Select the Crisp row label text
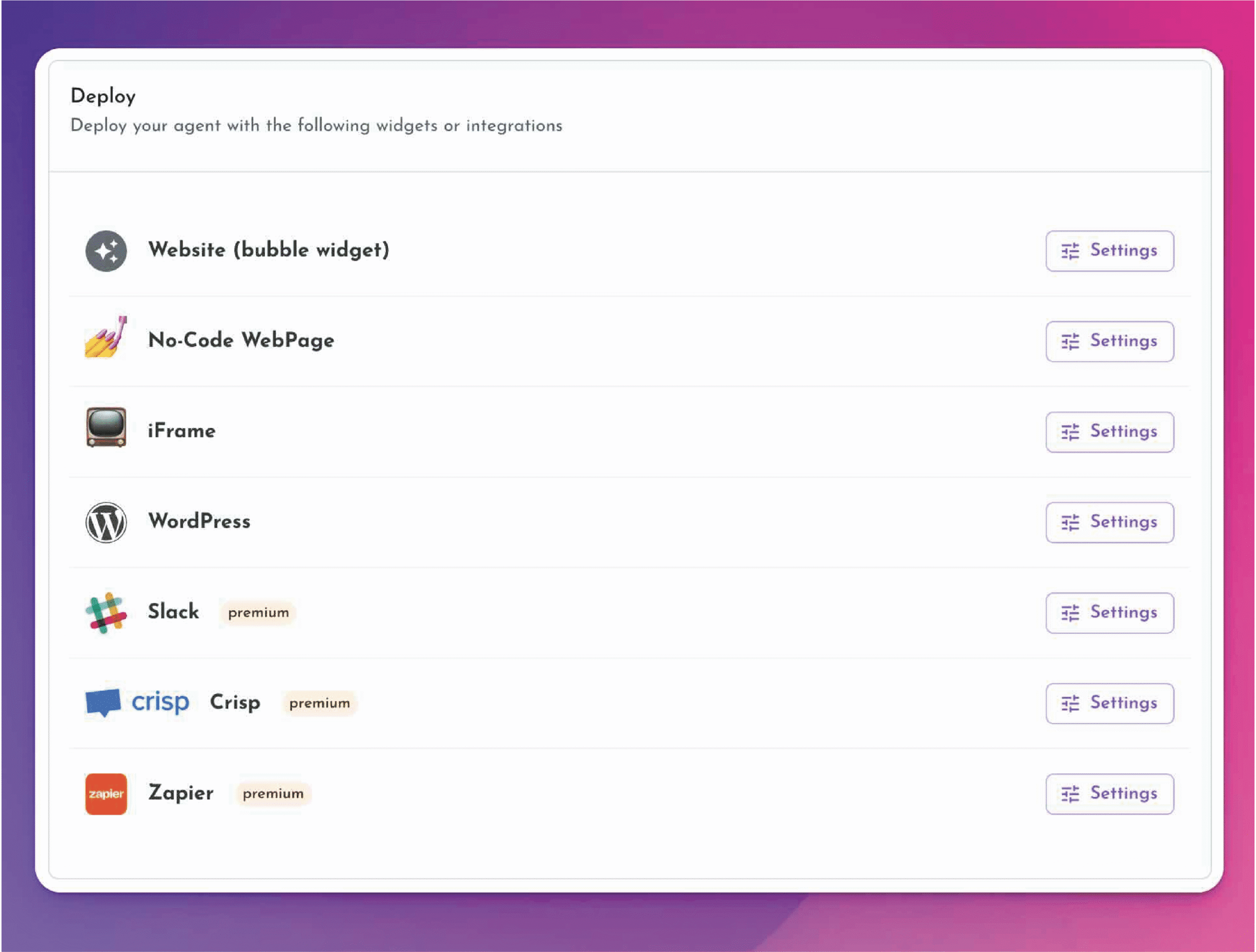This screenshot has height=952, width=1256. pyautogui.click(x=235, y=702)
